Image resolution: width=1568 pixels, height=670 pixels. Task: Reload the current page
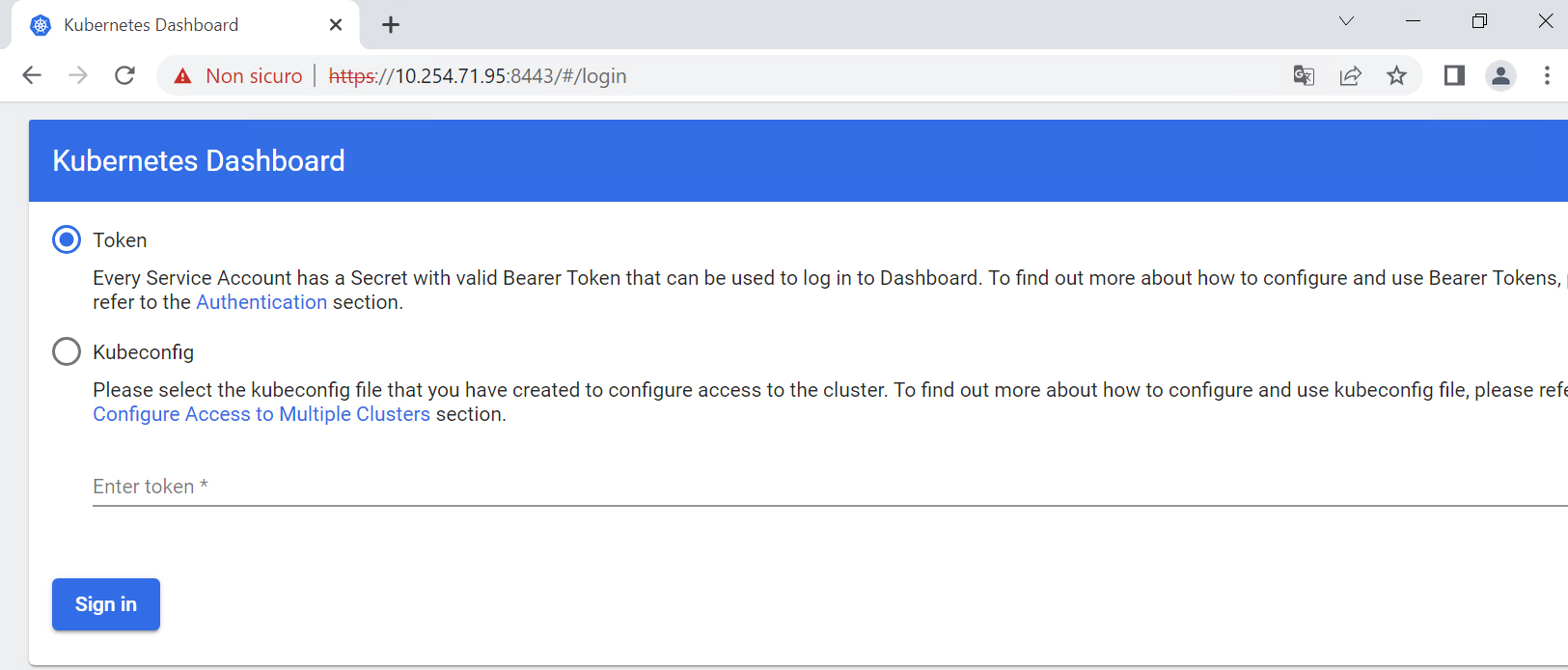[x=124, y=75]
